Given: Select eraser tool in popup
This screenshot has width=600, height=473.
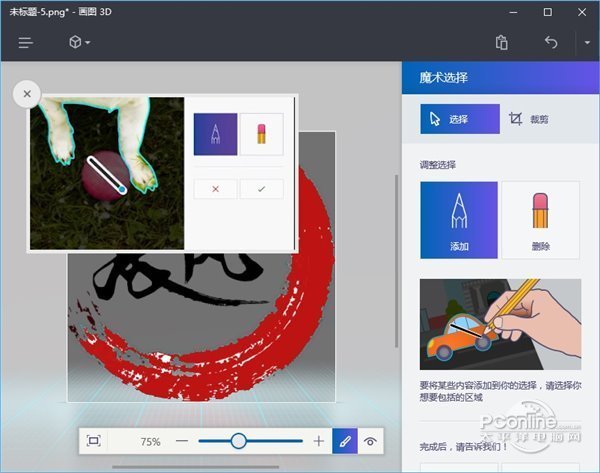Looking at the screenshot, I should tap(261, 134).
